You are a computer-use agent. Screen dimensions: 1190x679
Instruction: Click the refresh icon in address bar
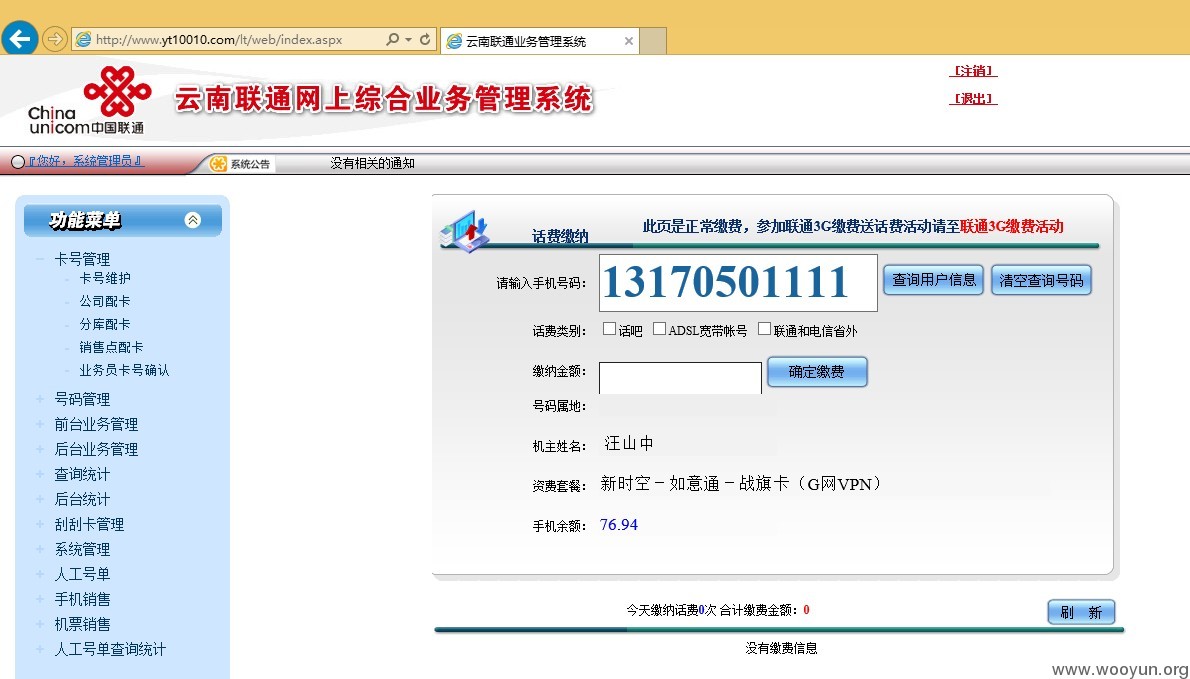(x=425, y=39)
